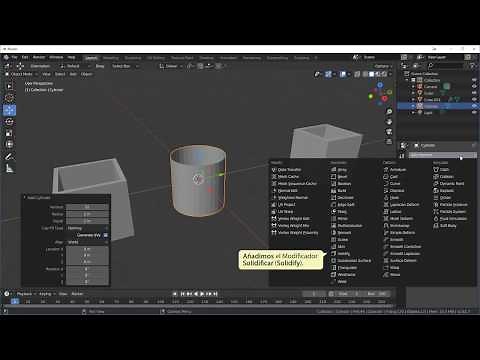480x360 pixels.
Task: Select the Transform tool in toolbar
Action: tap(9, 144)
